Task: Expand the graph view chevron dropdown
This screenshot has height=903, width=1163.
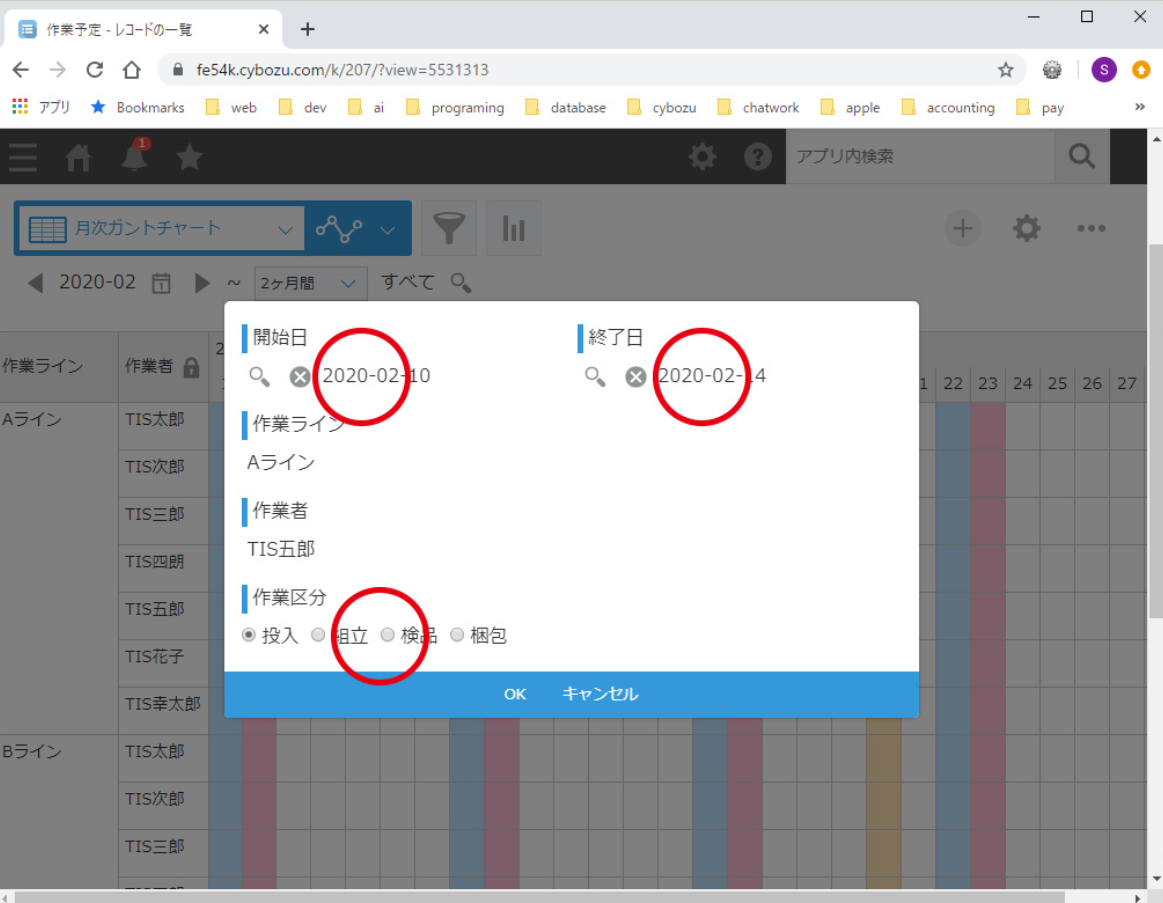Action: click(388, 230)
